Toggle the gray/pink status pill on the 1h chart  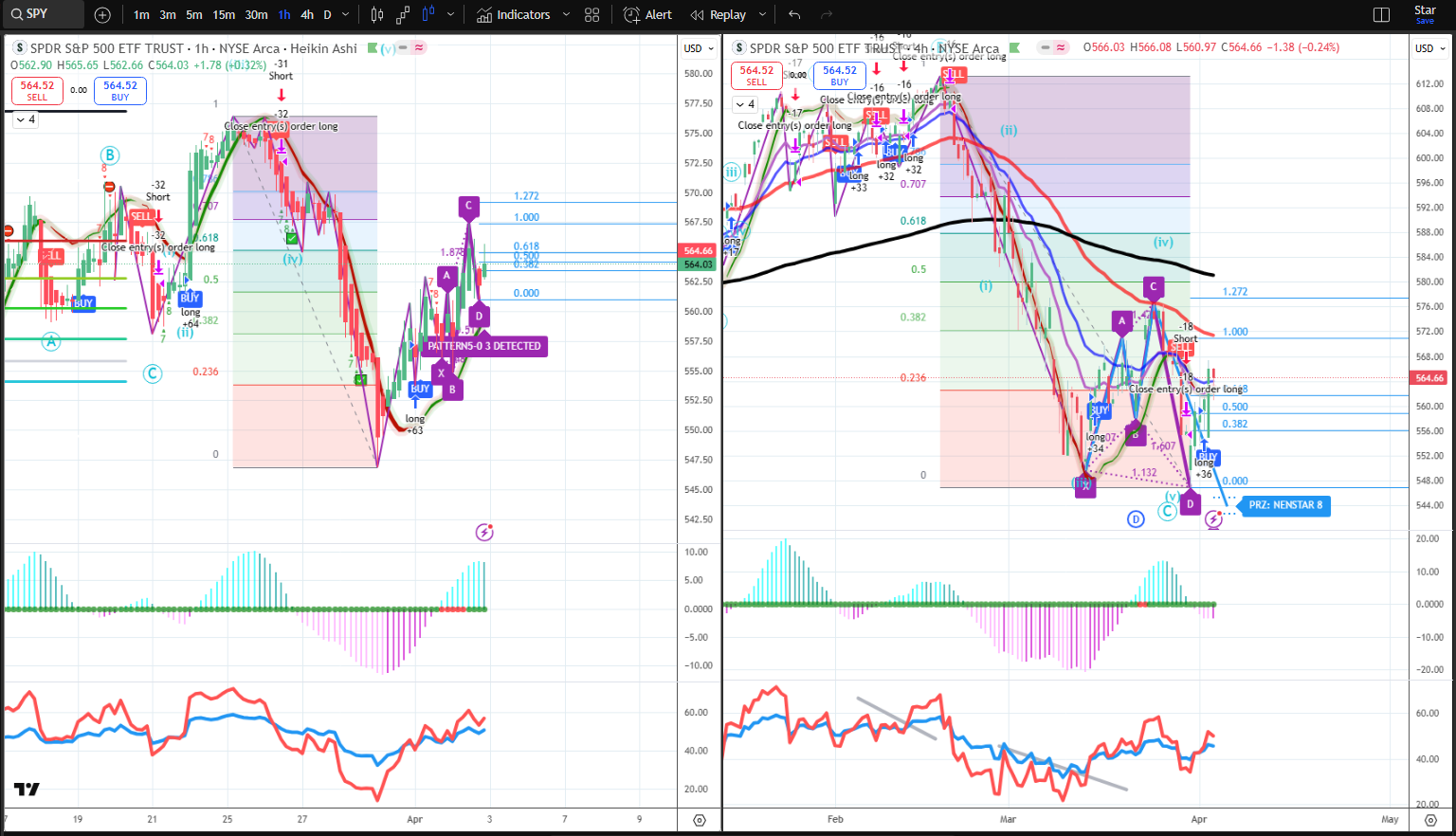412,47
